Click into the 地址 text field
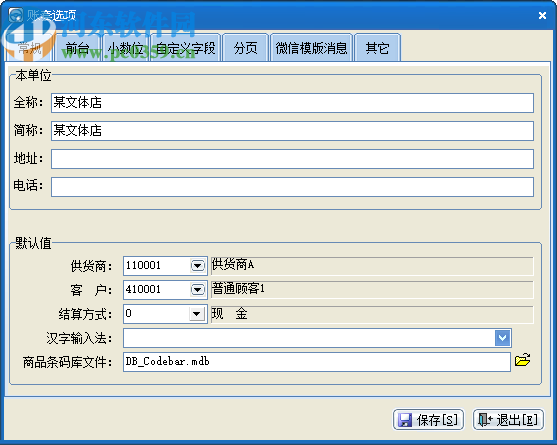Screen dimensions: 557x445 (x=292, y=159)
